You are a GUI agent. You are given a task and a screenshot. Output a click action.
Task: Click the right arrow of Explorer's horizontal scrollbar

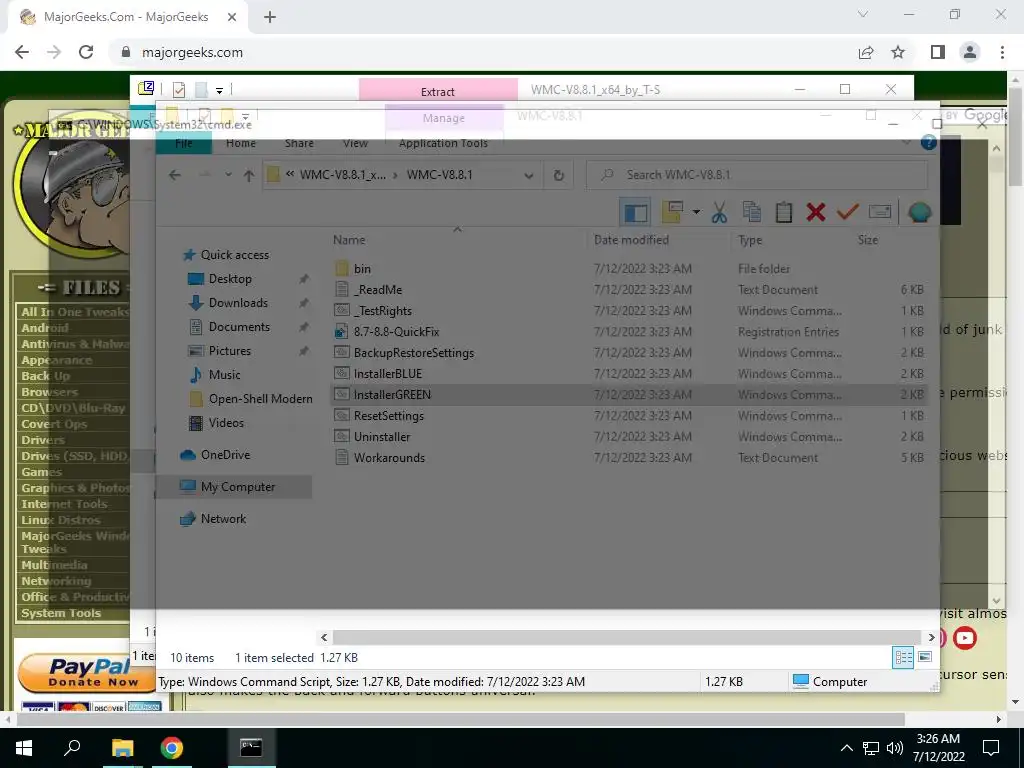click(931, 637)
